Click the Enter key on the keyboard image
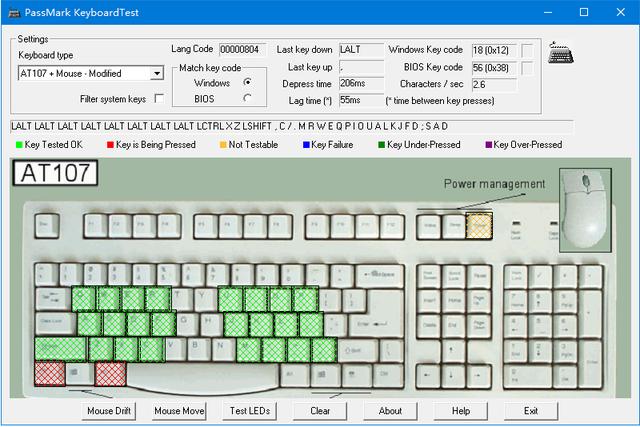Screen dimensions: 640x427 378,314
